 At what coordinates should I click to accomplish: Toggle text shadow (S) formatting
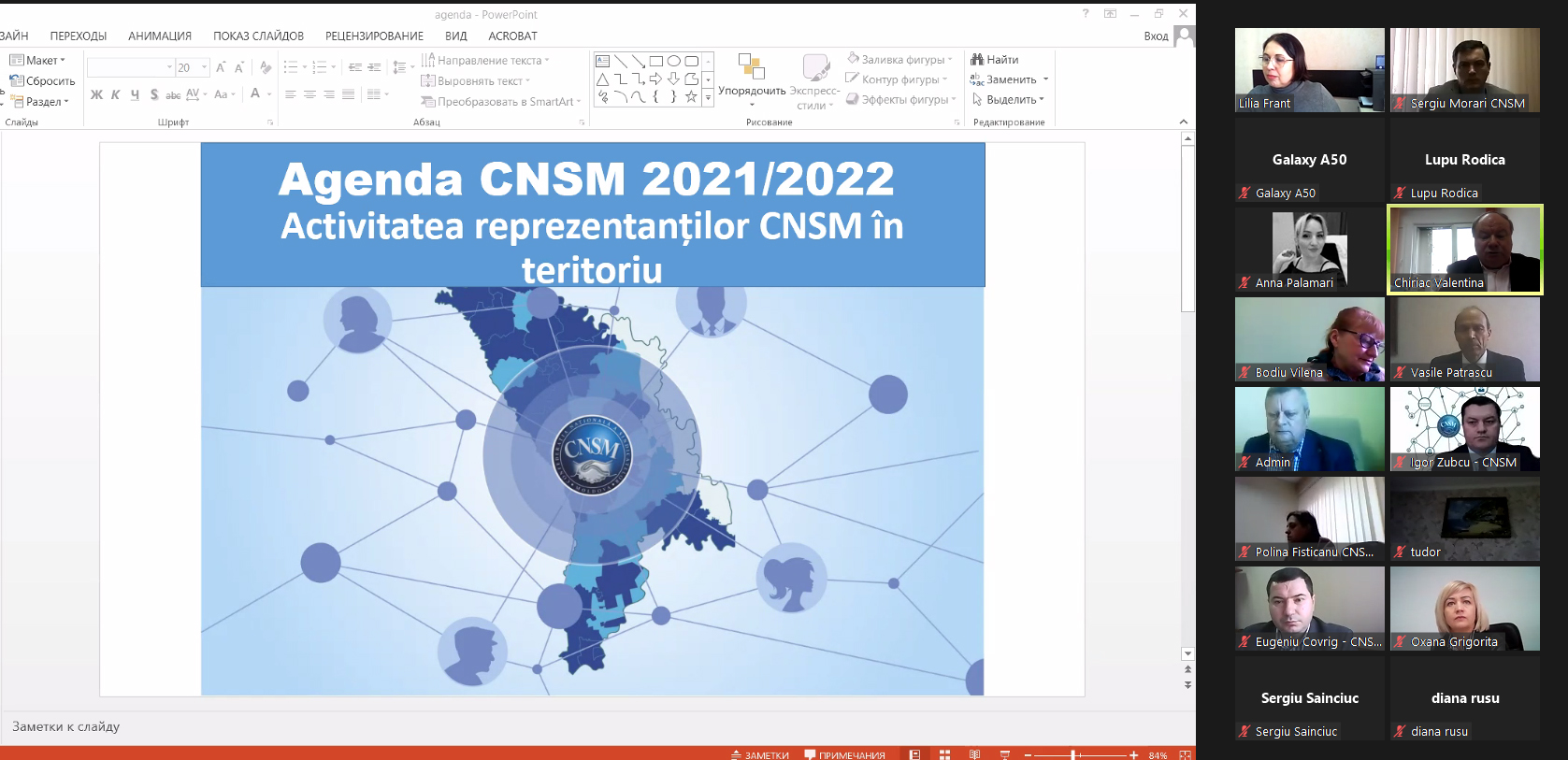(154, 94)
